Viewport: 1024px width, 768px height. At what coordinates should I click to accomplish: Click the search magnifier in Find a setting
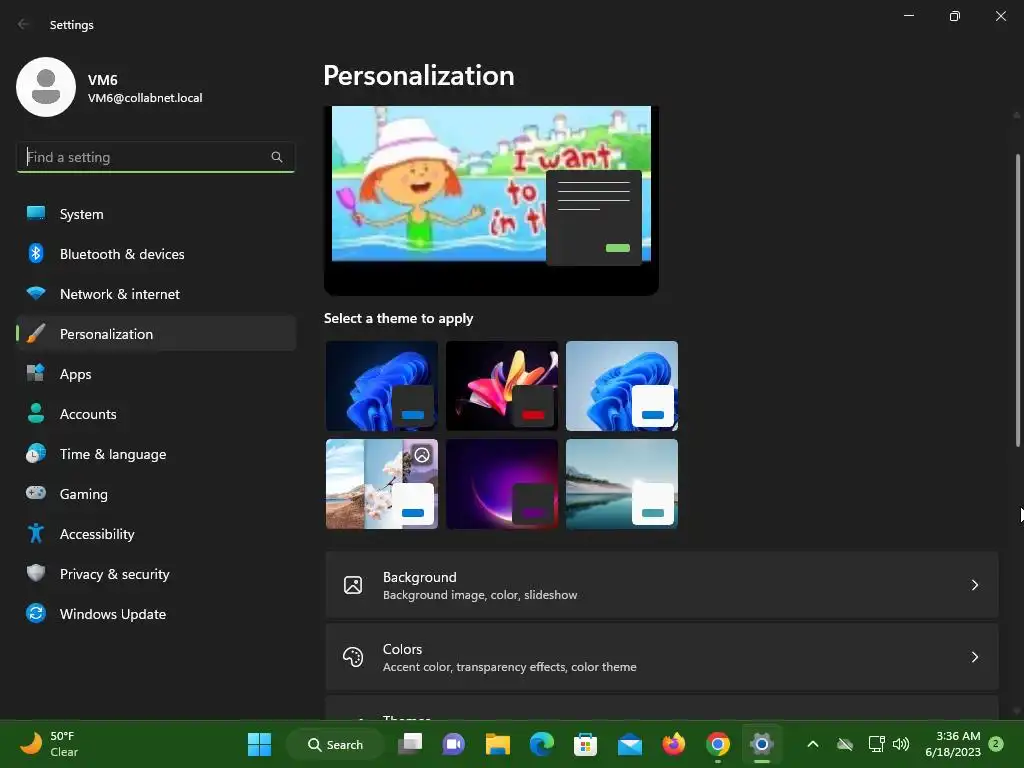coord(277,157)
